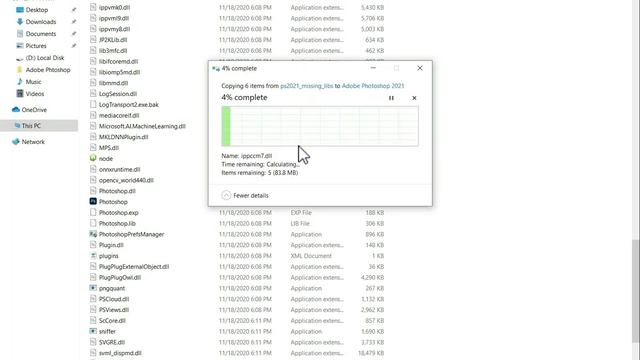
Task: Select the ScCore.dll file
Action: click(112, 321)
